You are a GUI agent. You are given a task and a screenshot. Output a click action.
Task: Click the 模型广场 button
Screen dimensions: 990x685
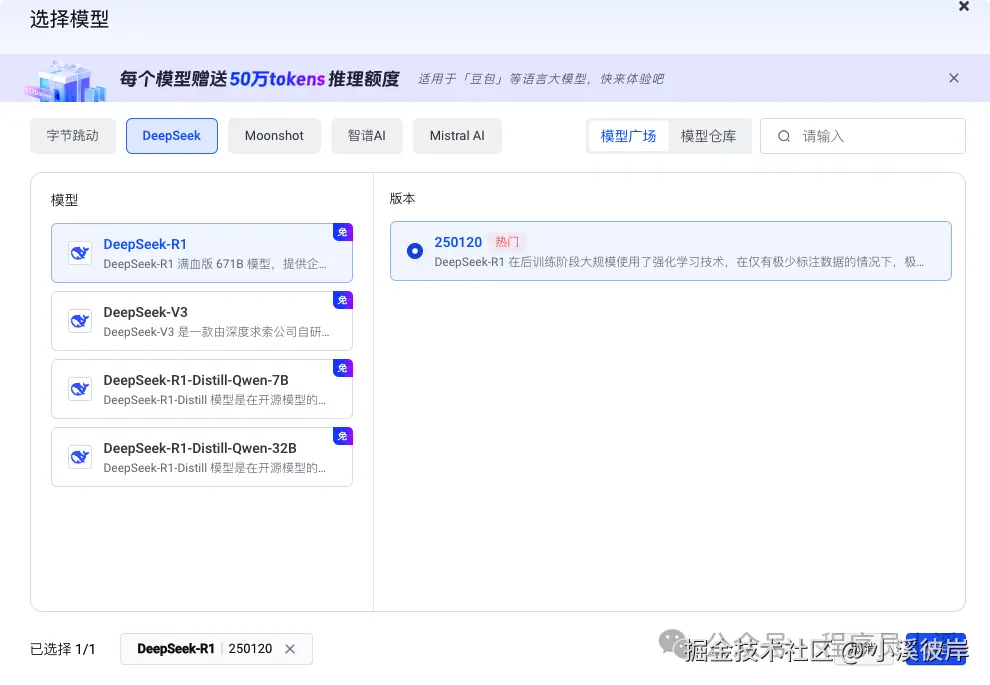[x=628, y=135]
